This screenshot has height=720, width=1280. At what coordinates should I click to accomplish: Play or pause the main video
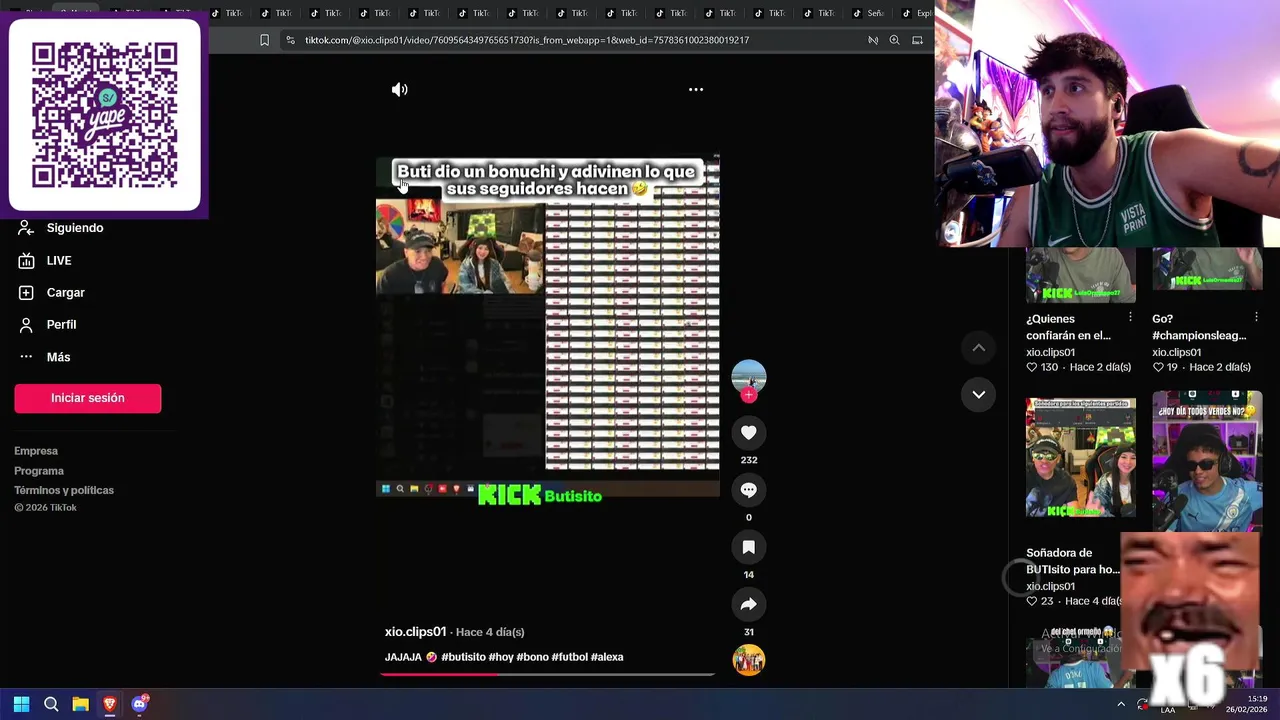point(547,325)
